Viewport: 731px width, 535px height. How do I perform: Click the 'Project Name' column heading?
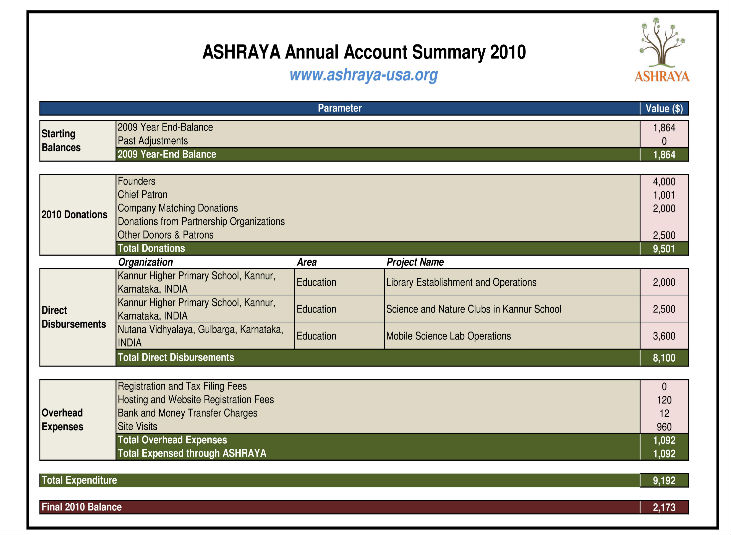click(415, 262)
